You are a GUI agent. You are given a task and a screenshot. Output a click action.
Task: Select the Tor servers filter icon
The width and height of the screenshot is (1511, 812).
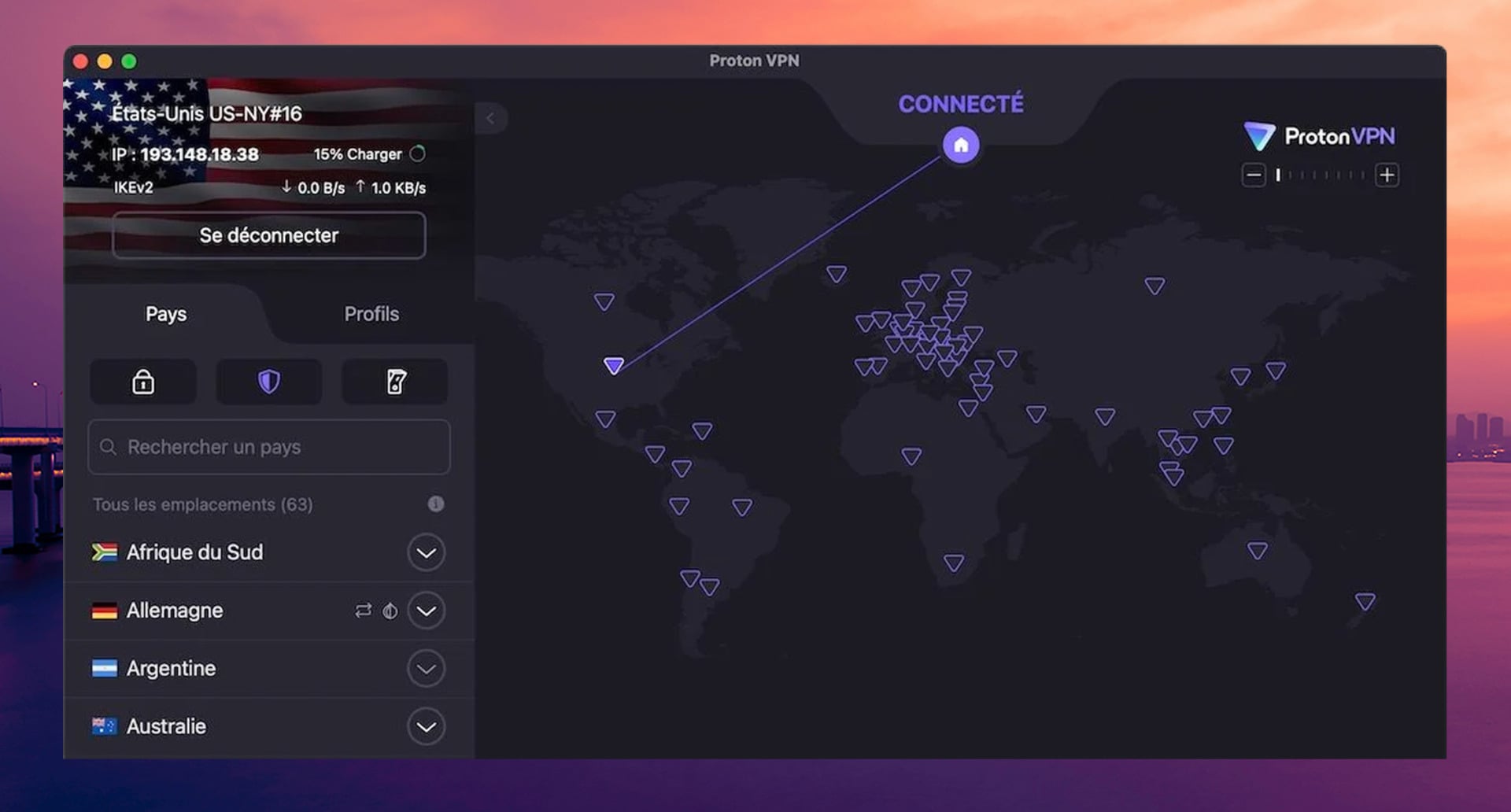pyautogui.click(x=394, y=382)
